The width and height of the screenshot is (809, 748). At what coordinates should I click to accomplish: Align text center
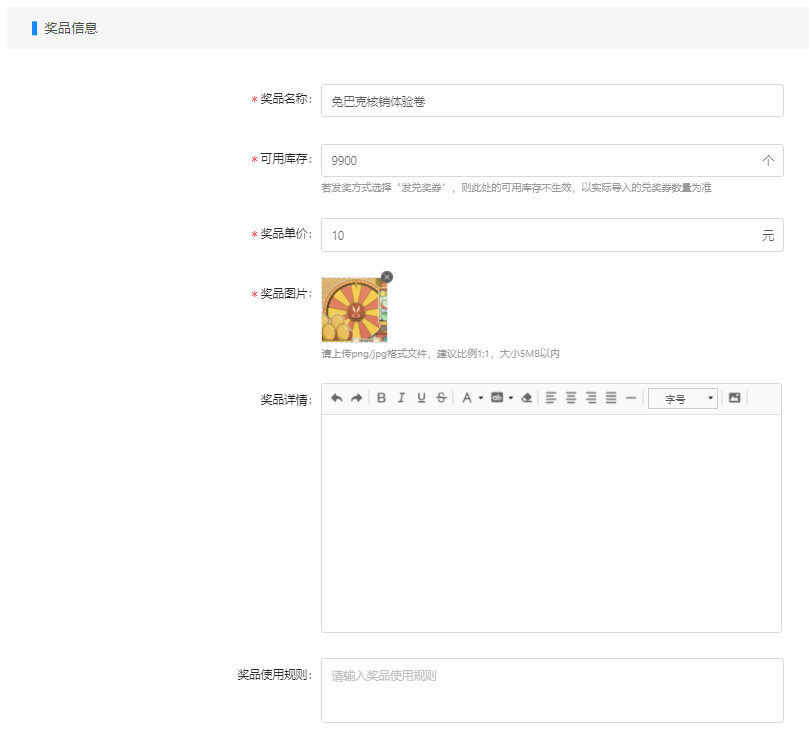(x=571, y=398)
